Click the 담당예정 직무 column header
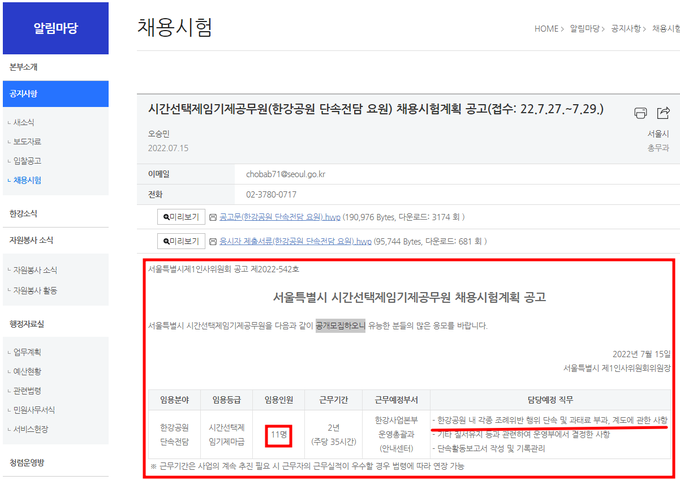Viewport: 680px width, 480px height. (x=550, y=400)
